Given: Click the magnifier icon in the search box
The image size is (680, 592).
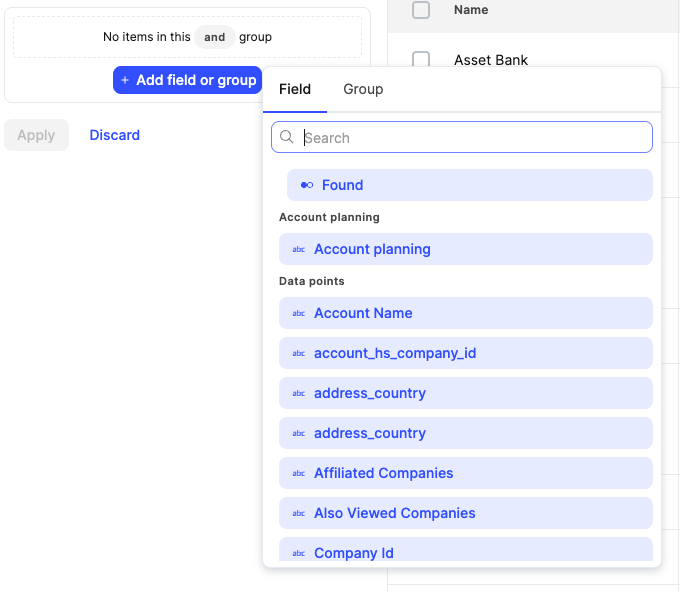Looking at the screenshot, I should pyautogui.click(x=287, y=138).
